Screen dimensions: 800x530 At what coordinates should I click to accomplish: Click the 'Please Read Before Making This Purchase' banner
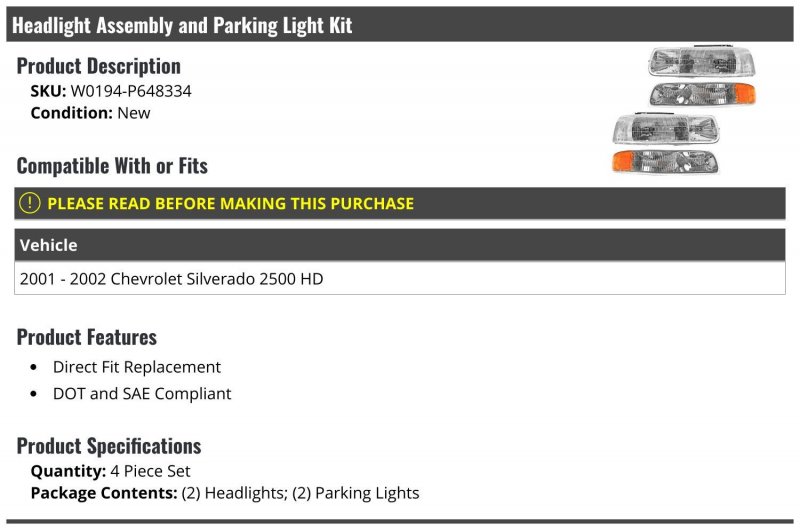click(x=399, y=203)
